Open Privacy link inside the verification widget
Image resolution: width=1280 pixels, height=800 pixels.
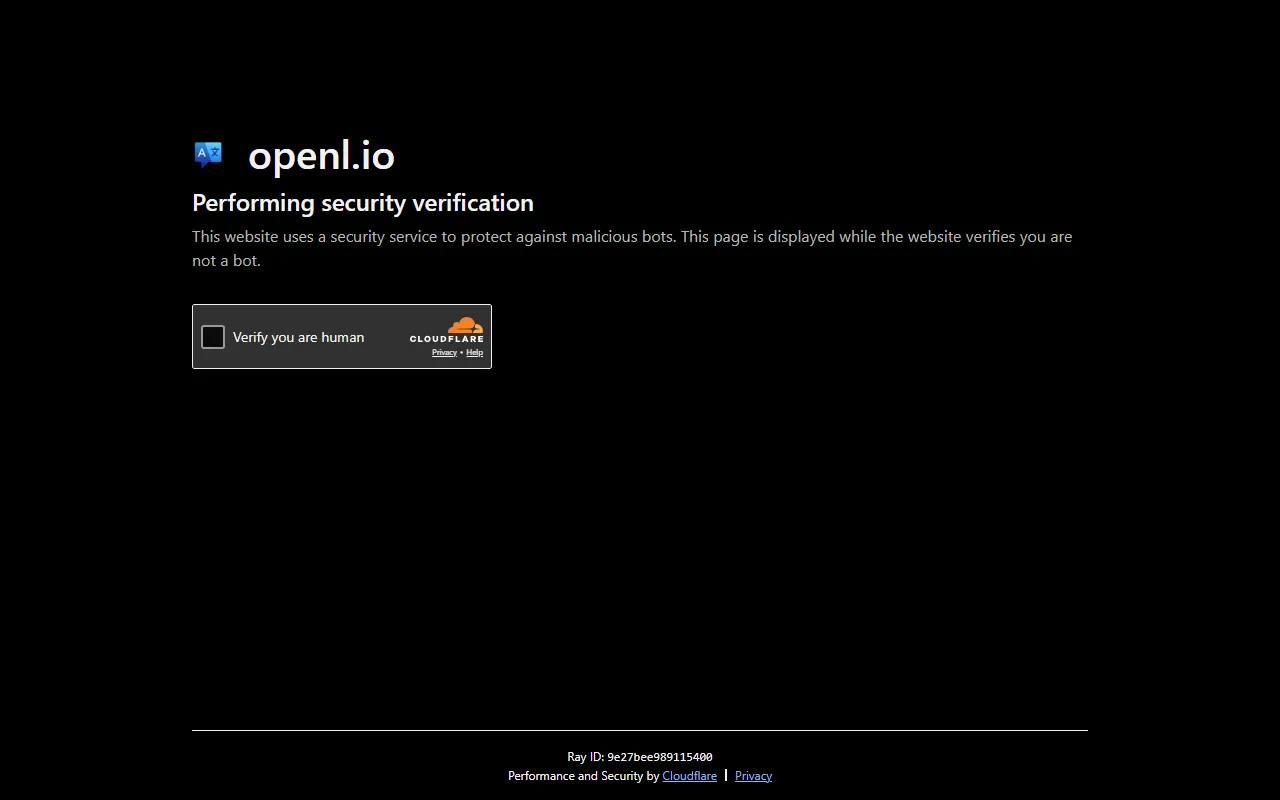(x=444, y=352)
